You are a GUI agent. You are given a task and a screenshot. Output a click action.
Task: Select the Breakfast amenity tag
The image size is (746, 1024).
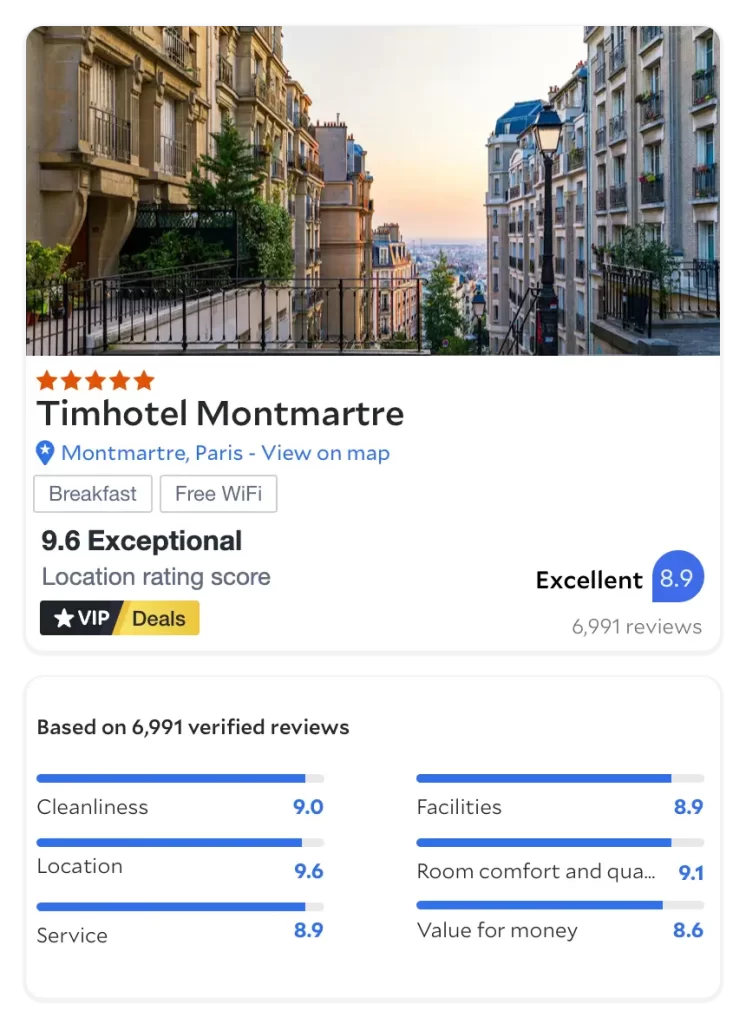(93, 494)
